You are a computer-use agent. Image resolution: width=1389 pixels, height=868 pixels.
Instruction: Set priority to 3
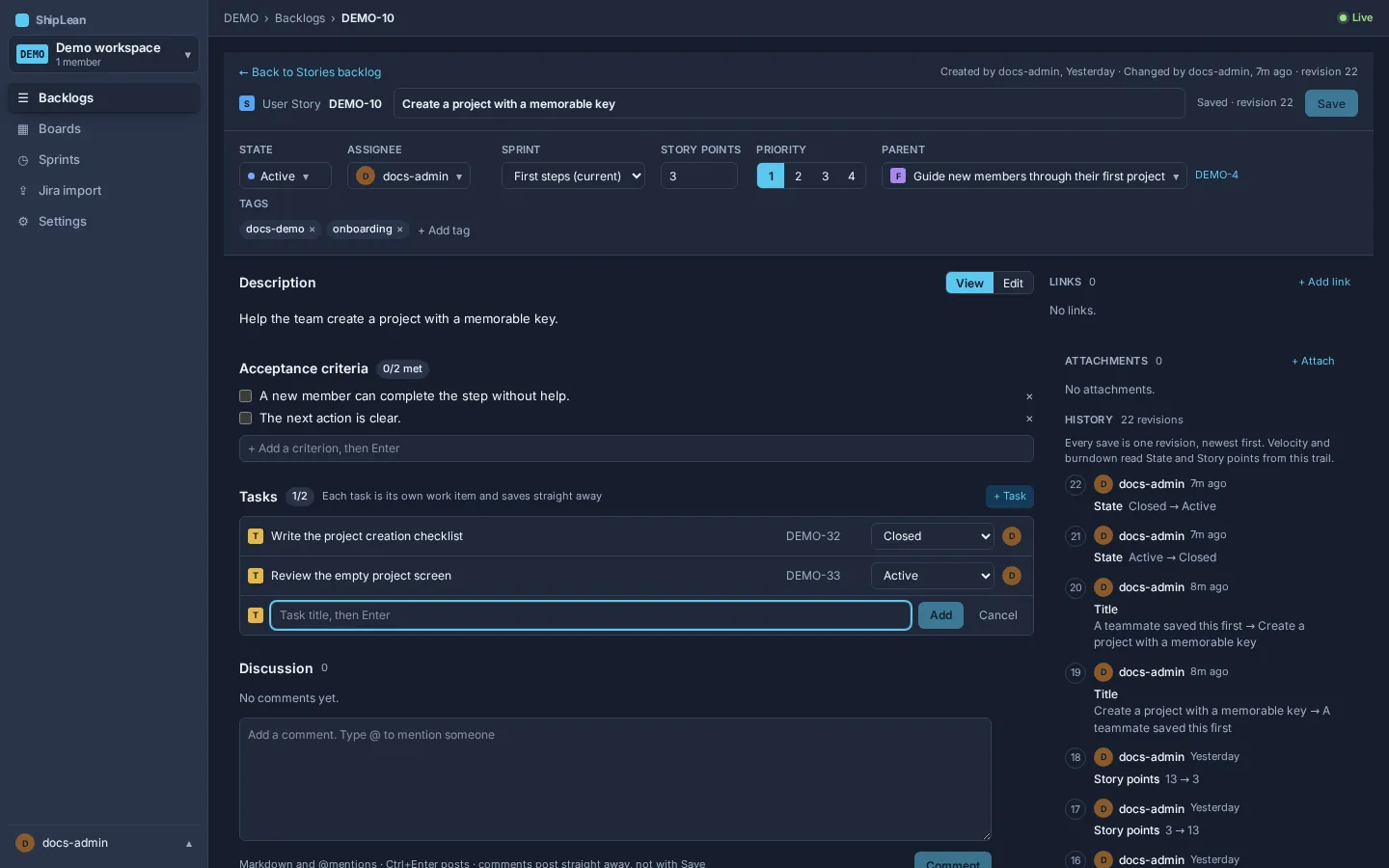point(825,176)
